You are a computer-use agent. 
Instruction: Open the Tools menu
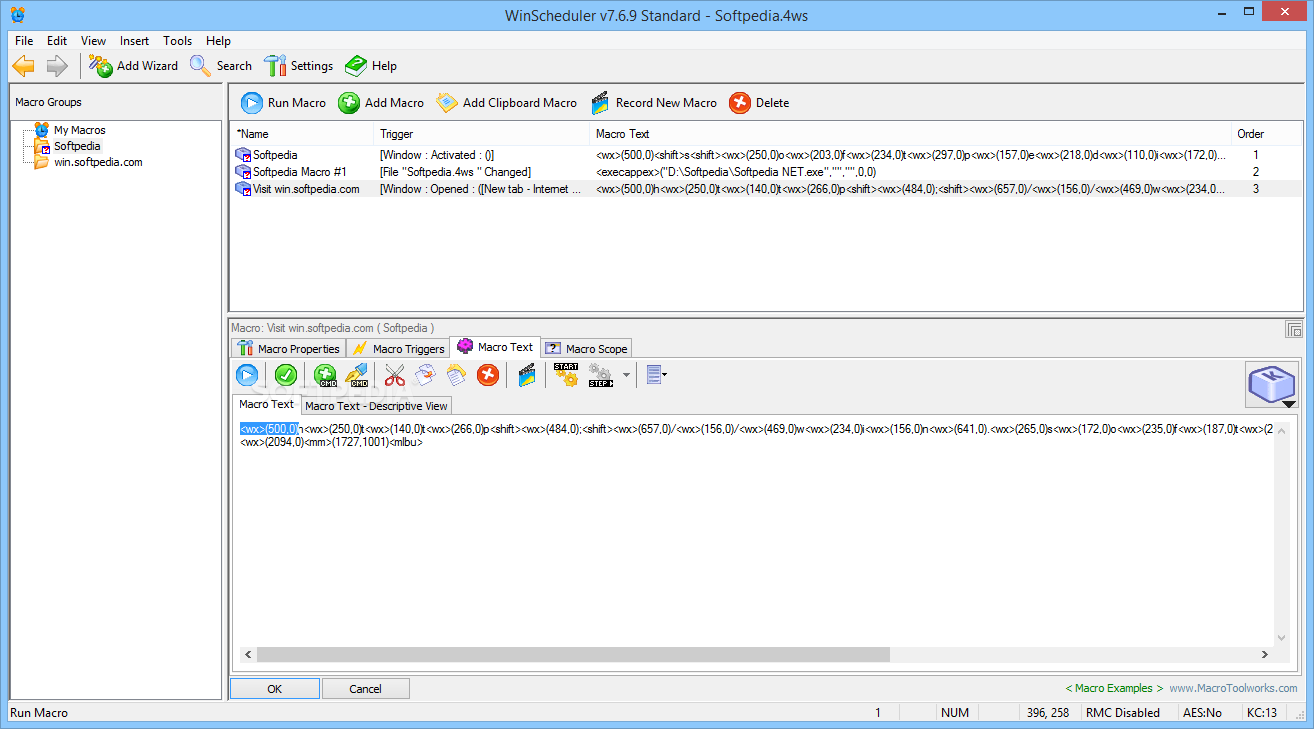(177, 41)
